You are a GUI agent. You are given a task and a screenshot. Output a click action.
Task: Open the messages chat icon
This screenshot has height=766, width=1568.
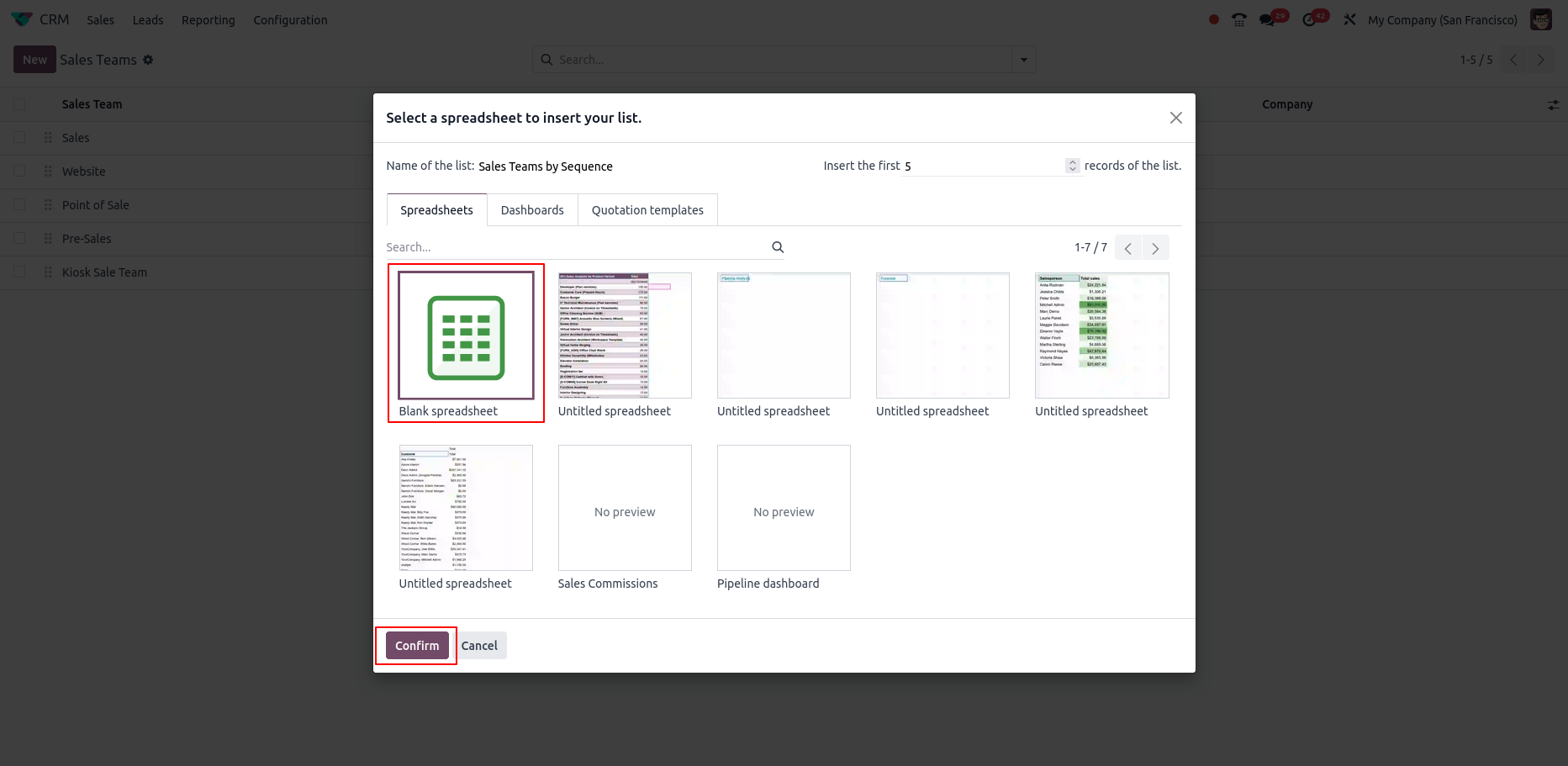[1267, 20]
